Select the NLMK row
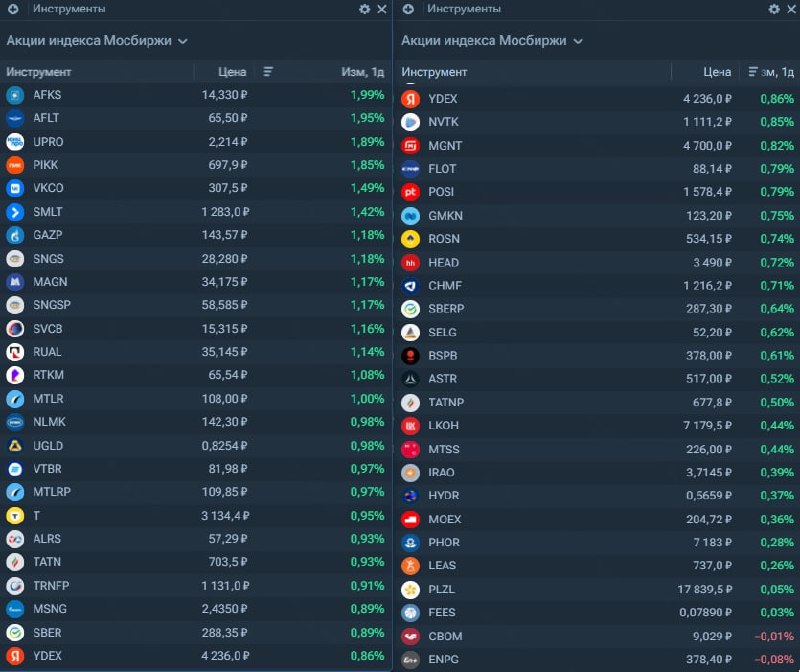This screenshot has height=672, width=800. (196, 422)
